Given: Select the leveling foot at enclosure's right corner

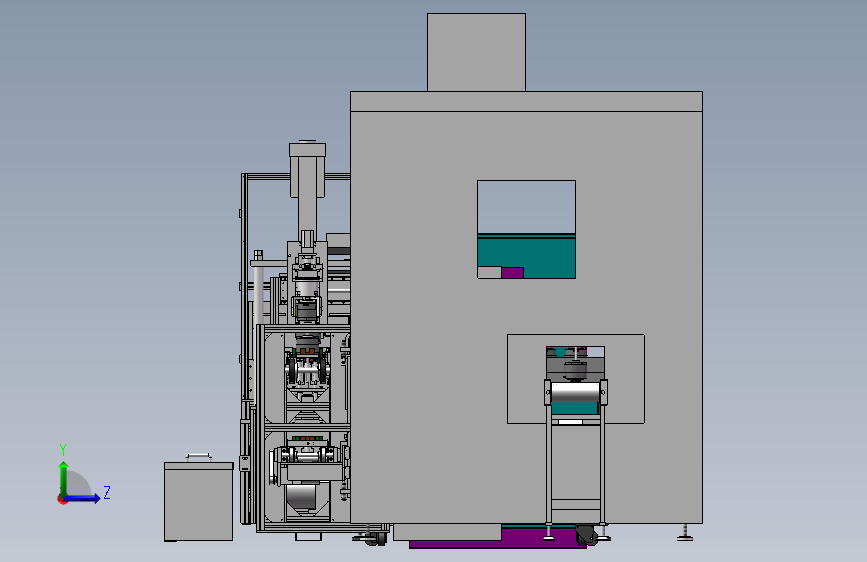Looking at the screenshot, I should coord(685,532).
